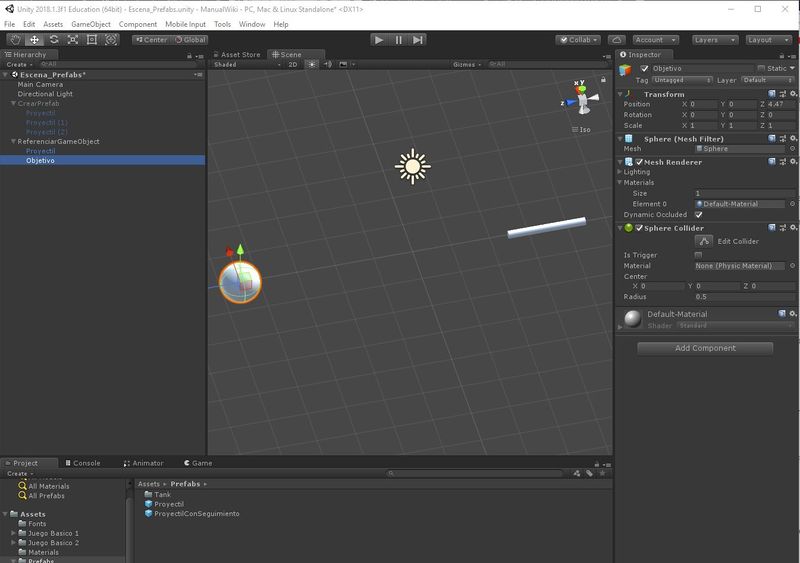Image resolution: width=800 pixels, height=563 pixels.
Task: Toggle Objetivo active checkbox in Inspector
Action: 644,68
